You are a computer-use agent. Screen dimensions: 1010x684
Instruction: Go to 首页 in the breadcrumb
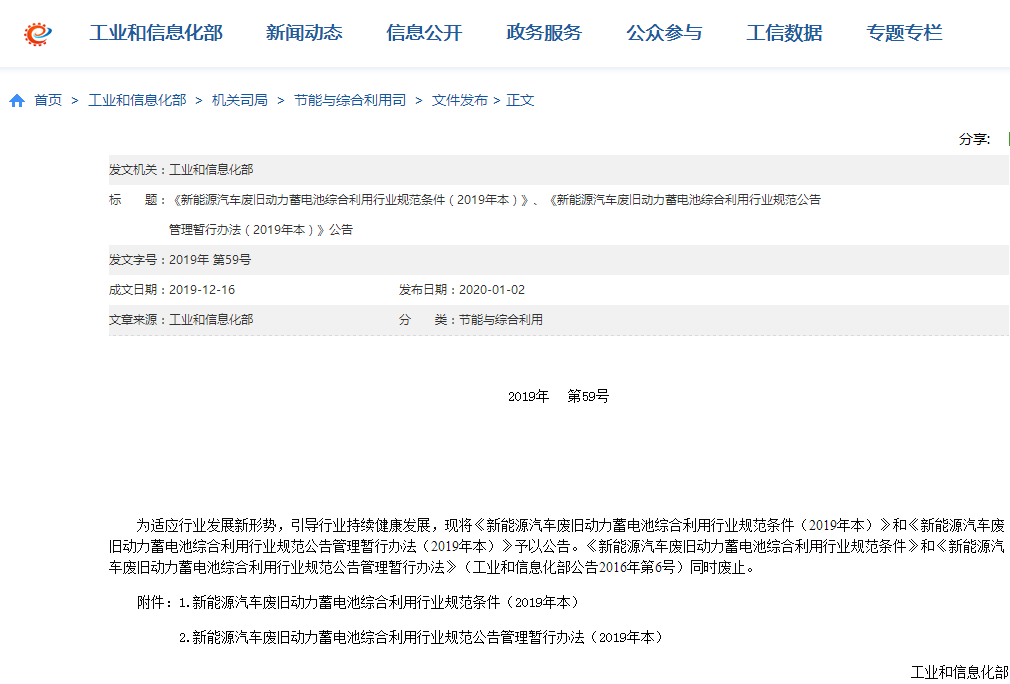tap(48, 100)
